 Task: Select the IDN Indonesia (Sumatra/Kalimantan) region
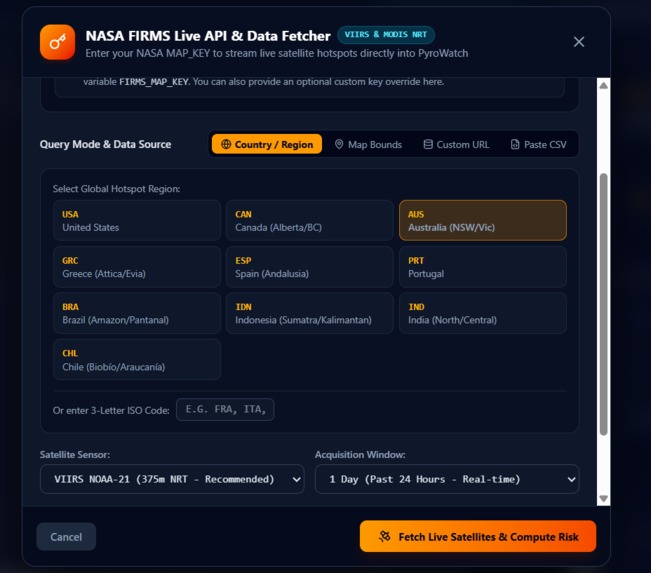pyautogui.click(x=310, y=313)
